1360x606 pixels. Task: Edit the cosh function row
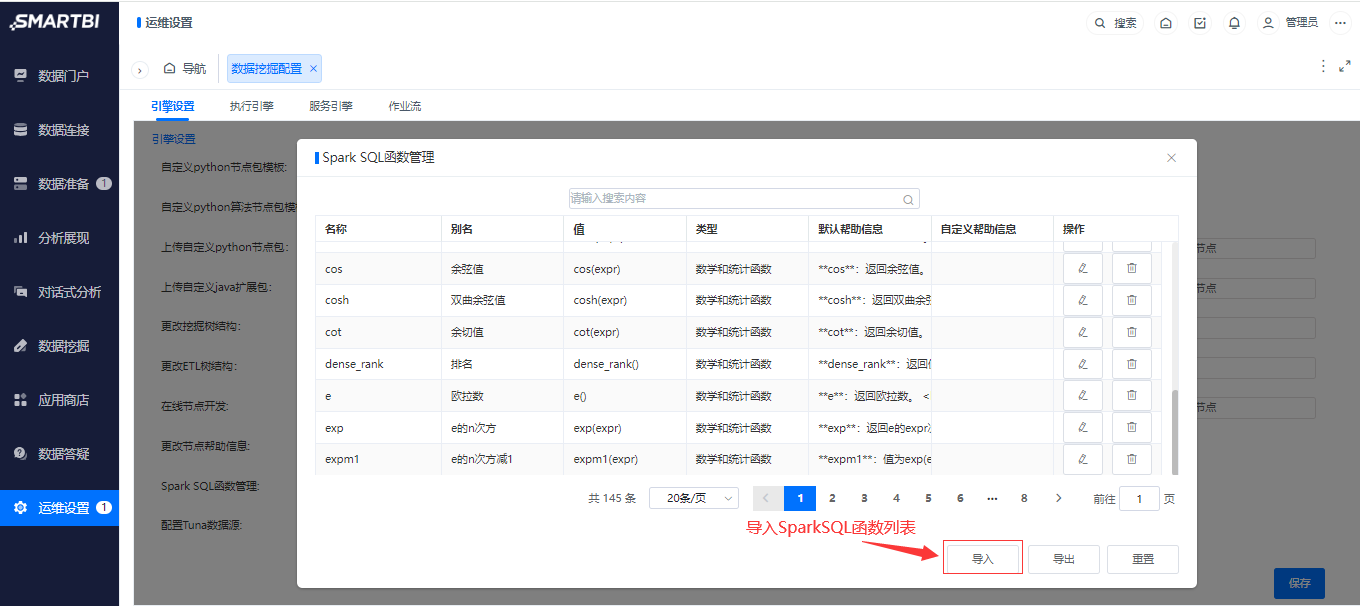(x=1082, y=300)
